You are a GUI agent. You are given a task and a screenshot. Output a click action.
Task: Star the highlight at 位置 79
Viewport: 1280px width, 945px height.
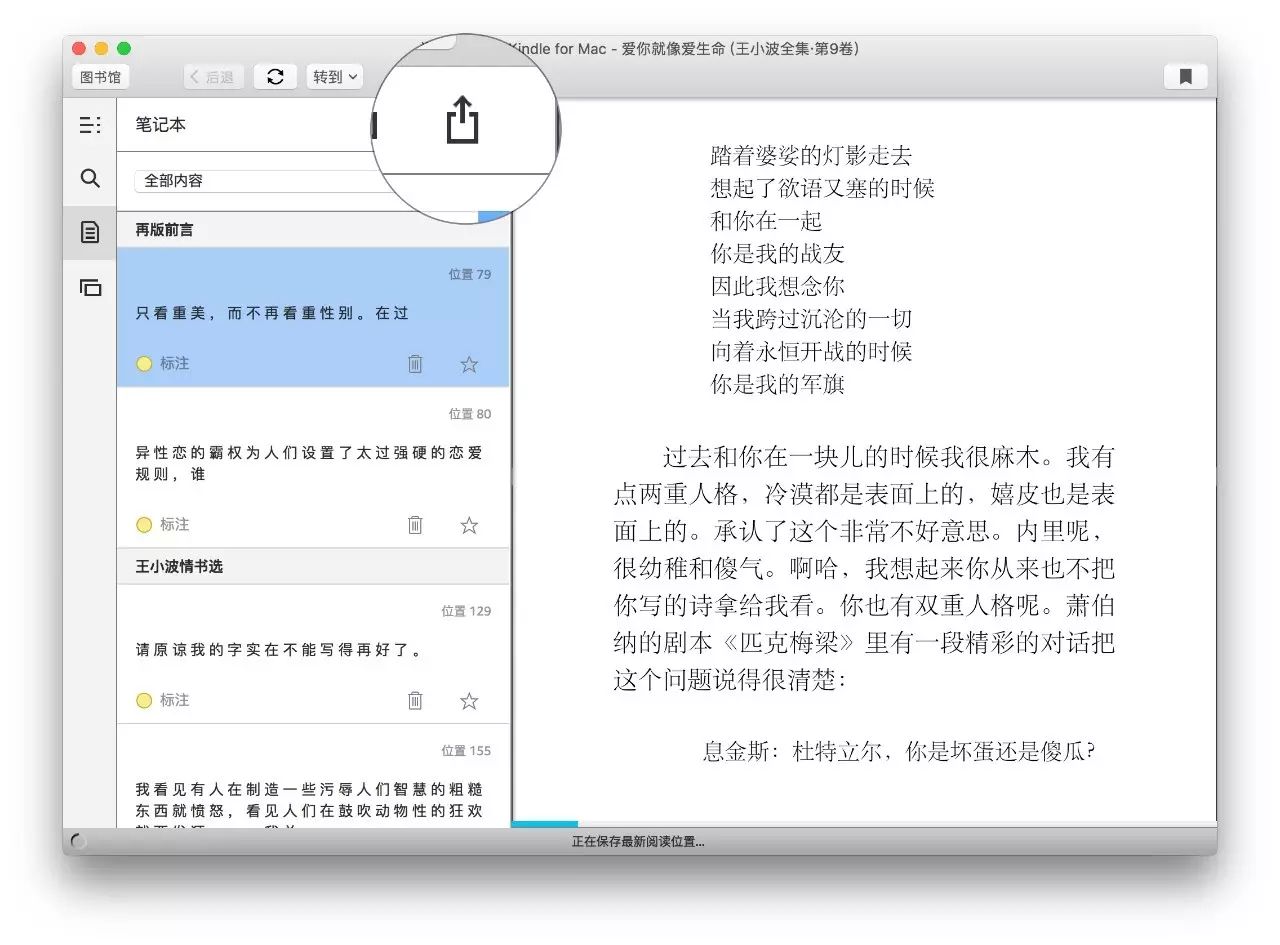point(469,364)
